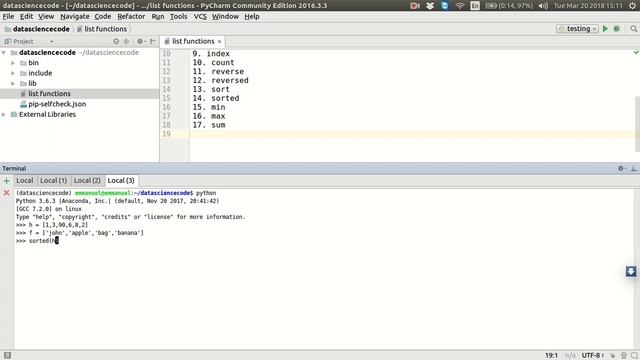The image size is (640, 360).
Task: Close the list functions editor tab
Action: tap(220, 42)
